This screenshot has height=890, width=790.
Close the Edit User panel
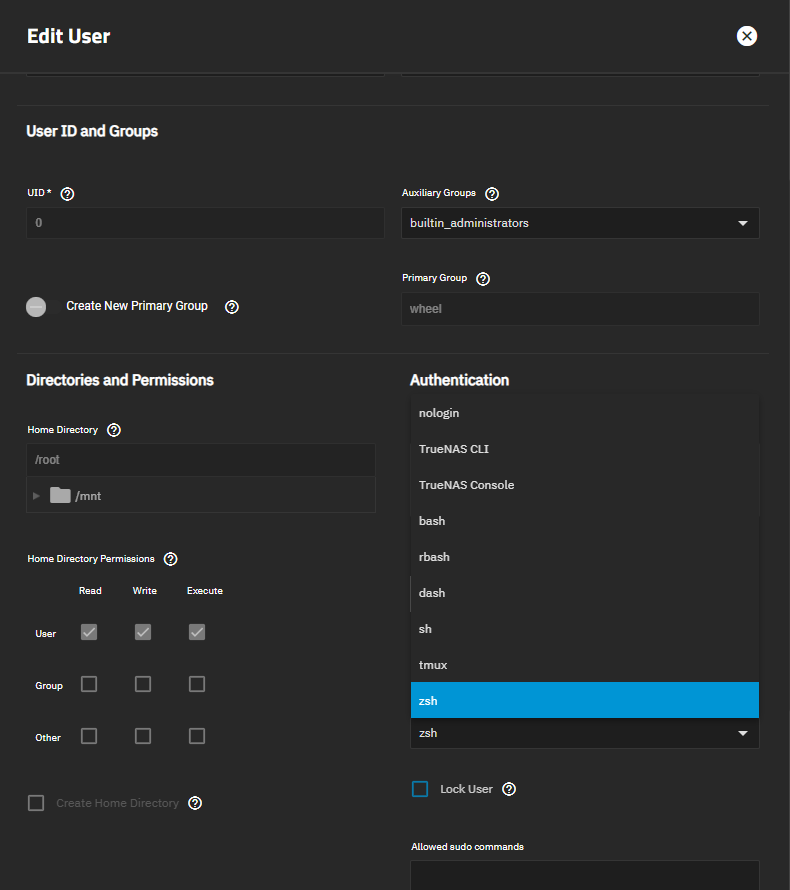[x=747, y=36]
